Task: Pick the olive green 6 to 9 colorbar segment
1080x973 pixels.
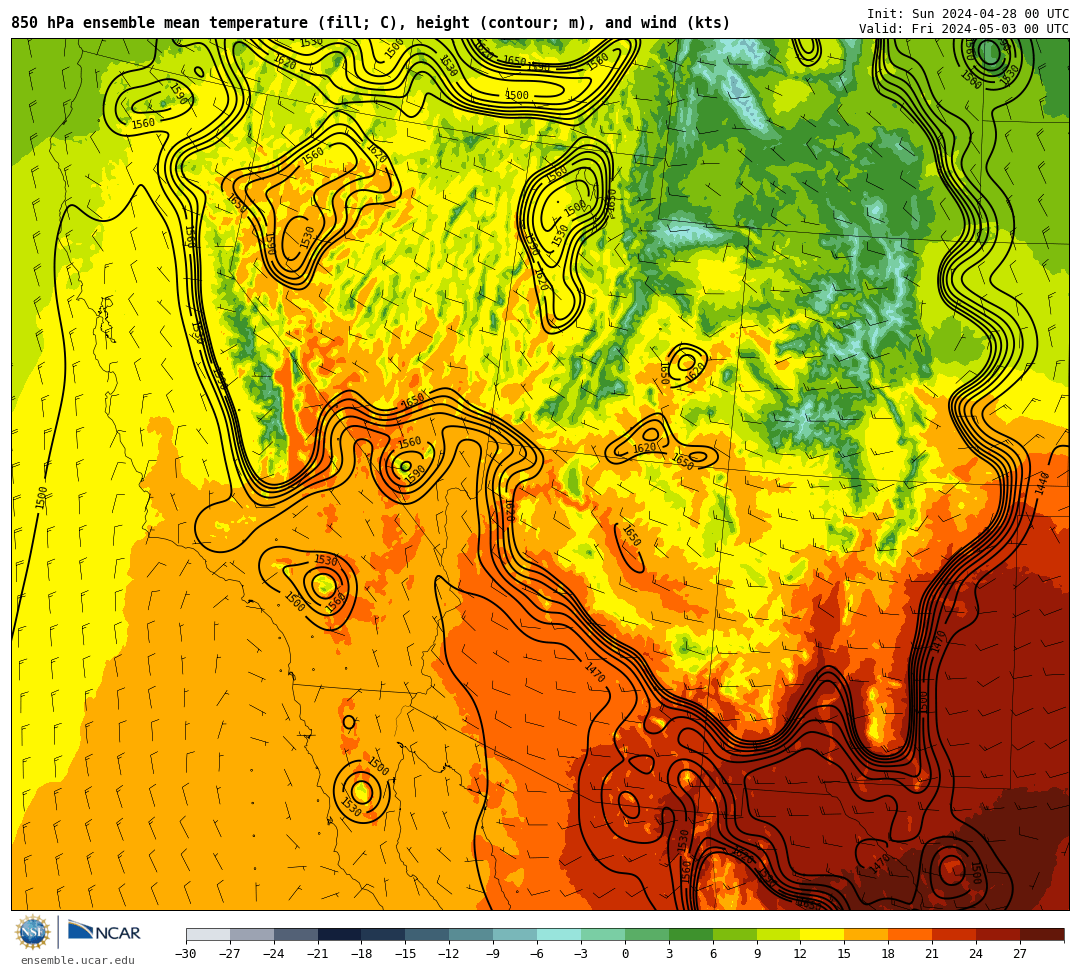Action: (735, 934)
